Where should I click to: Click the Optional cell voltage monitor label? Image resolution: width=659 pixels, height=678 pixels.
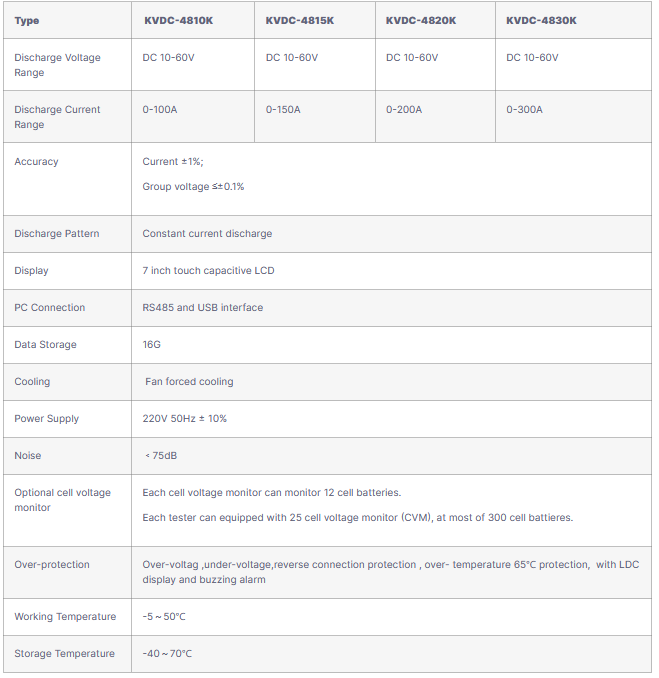pyautogui.click(x=62, y=500)
